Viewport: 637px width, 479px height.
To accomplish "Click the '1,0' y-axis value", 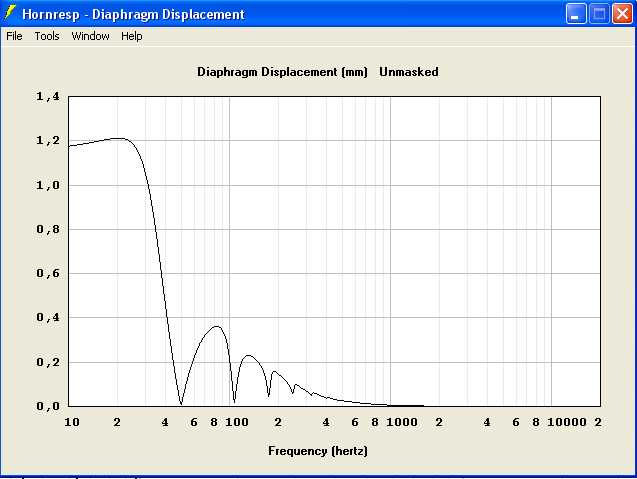I will point(48,185).
